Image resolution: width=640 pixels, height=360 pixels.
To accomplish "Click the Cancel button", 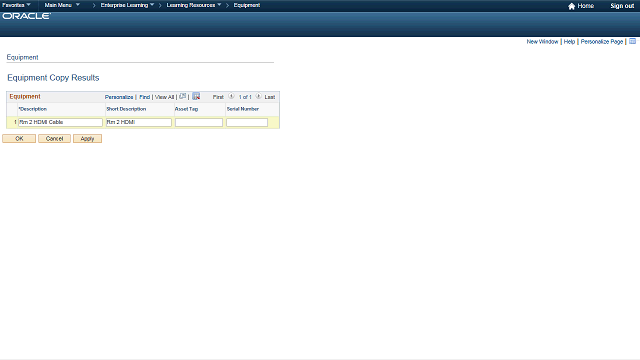I will pos(54,139).
